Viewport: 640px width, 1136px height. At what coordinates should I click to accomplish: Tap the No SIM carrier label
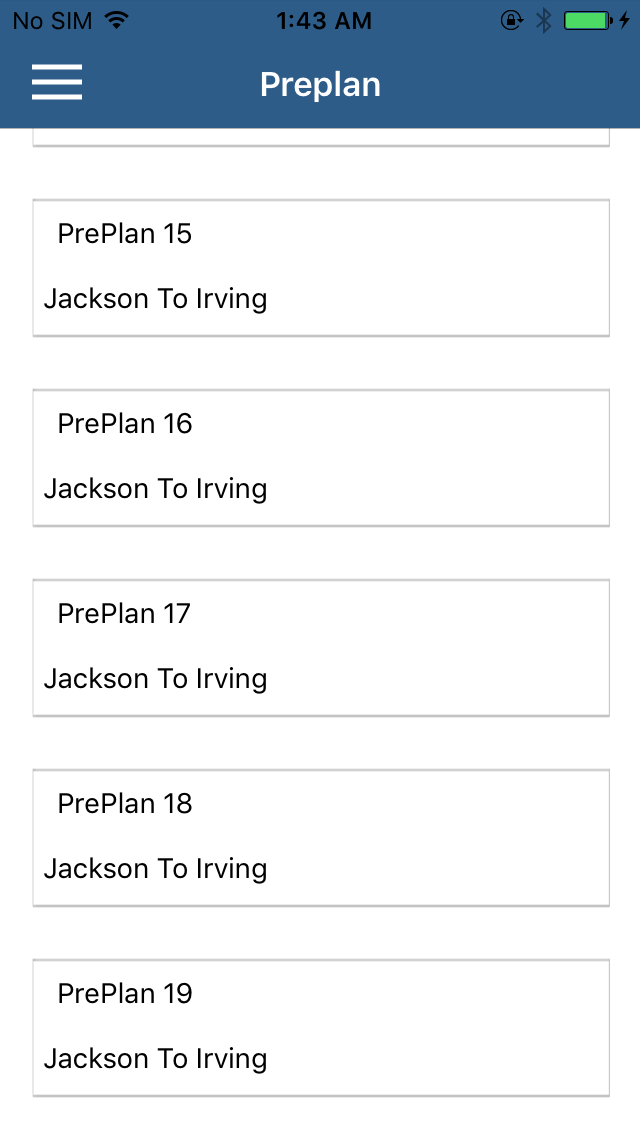click(x=50, y=20)
